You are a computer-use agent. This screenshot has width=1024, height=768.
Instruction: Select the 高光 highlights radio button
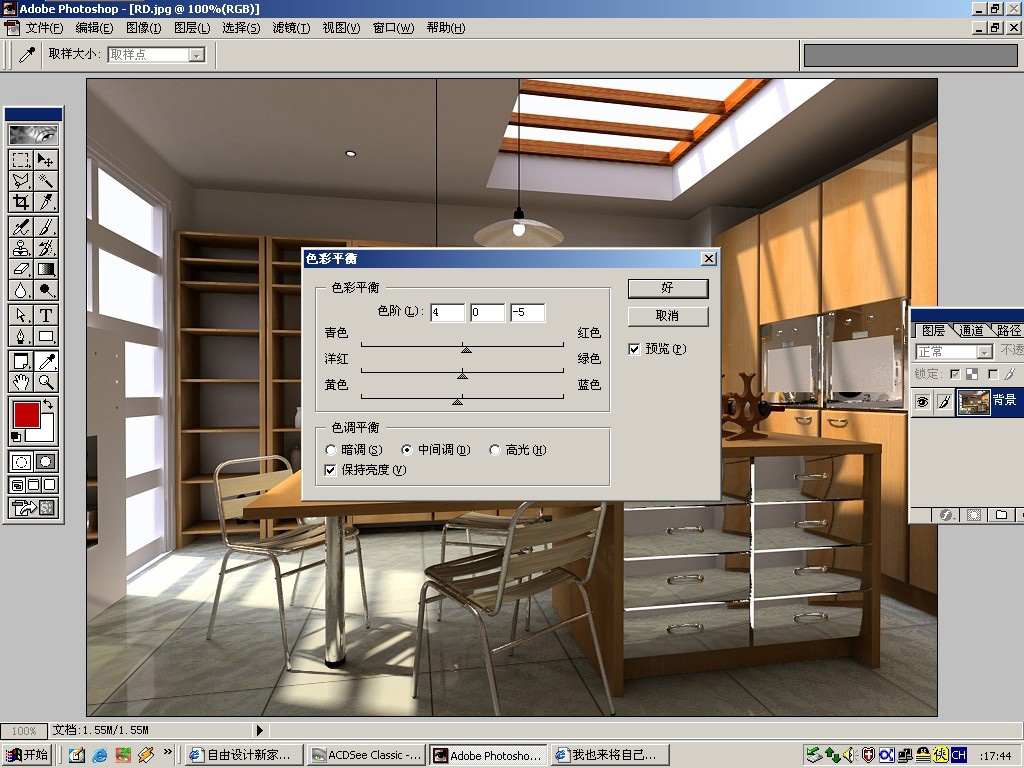(x=494, y=450)
